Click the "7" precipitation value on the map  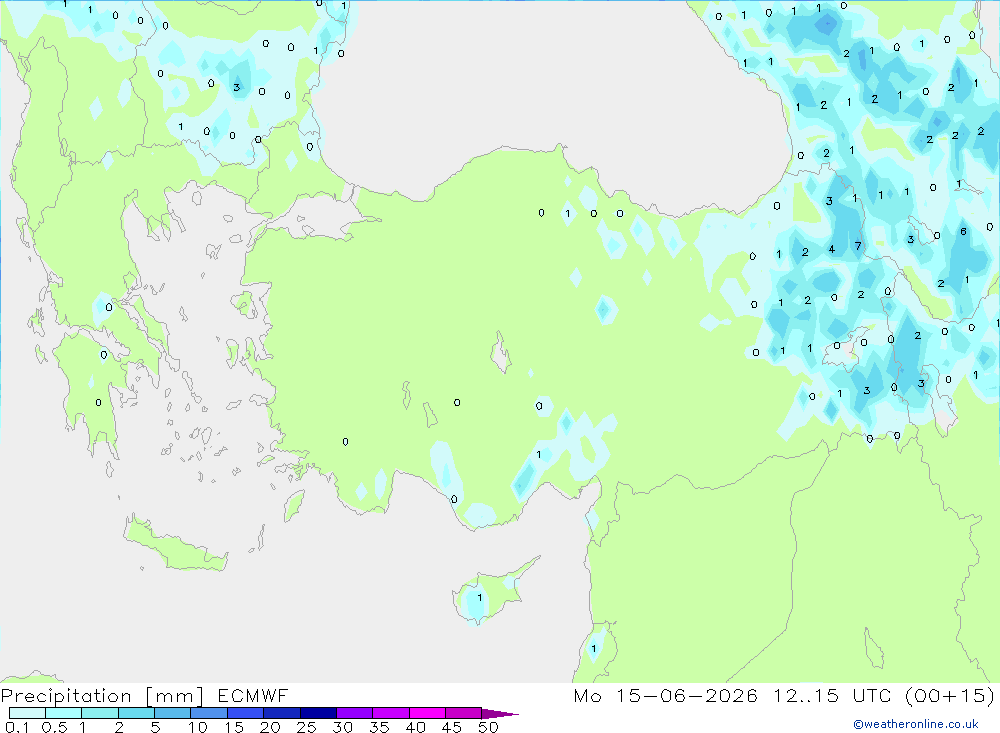tap(858, 246)
